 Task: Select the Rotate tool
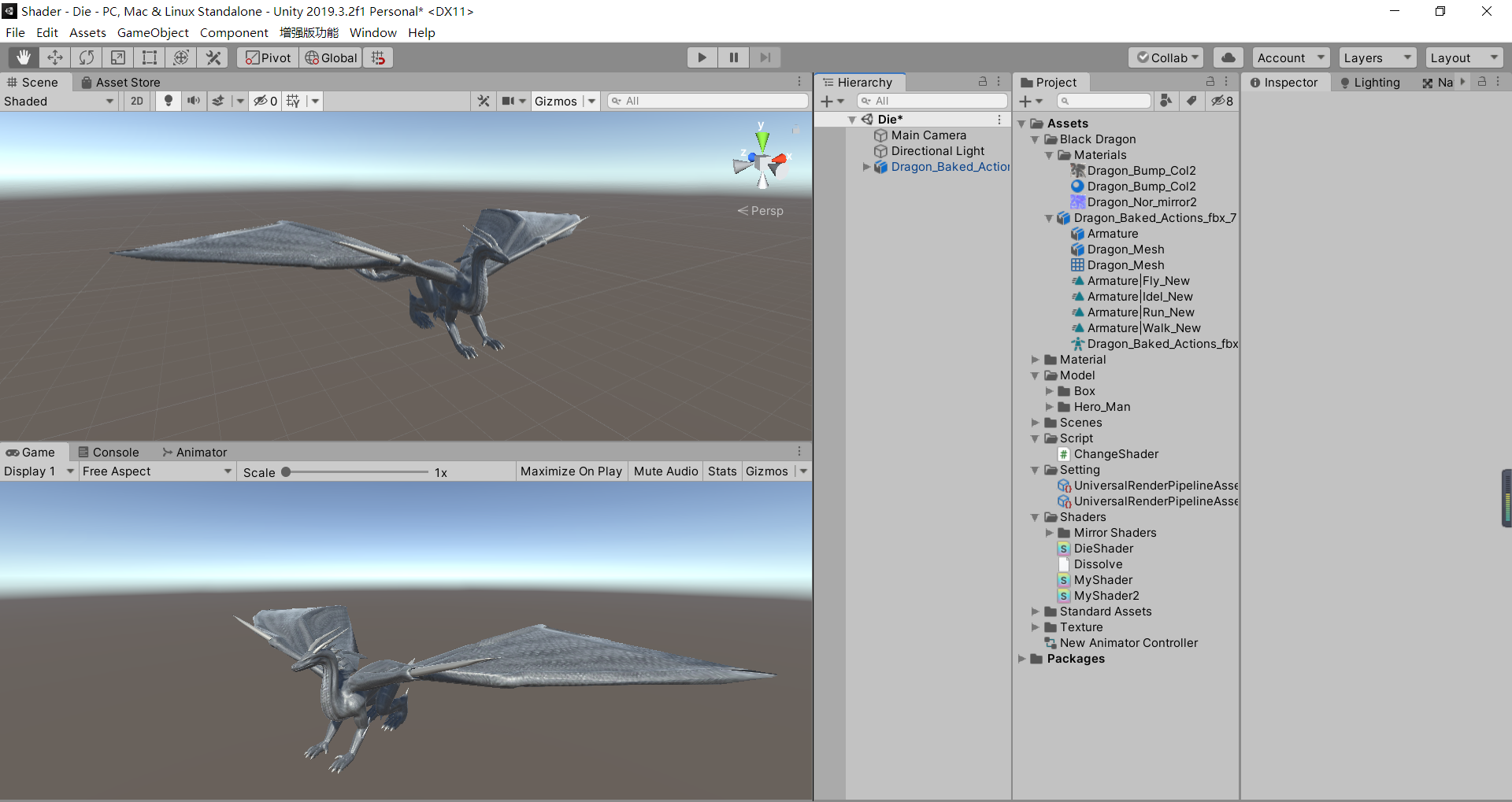pyautogui.click(x=86, y=57)
